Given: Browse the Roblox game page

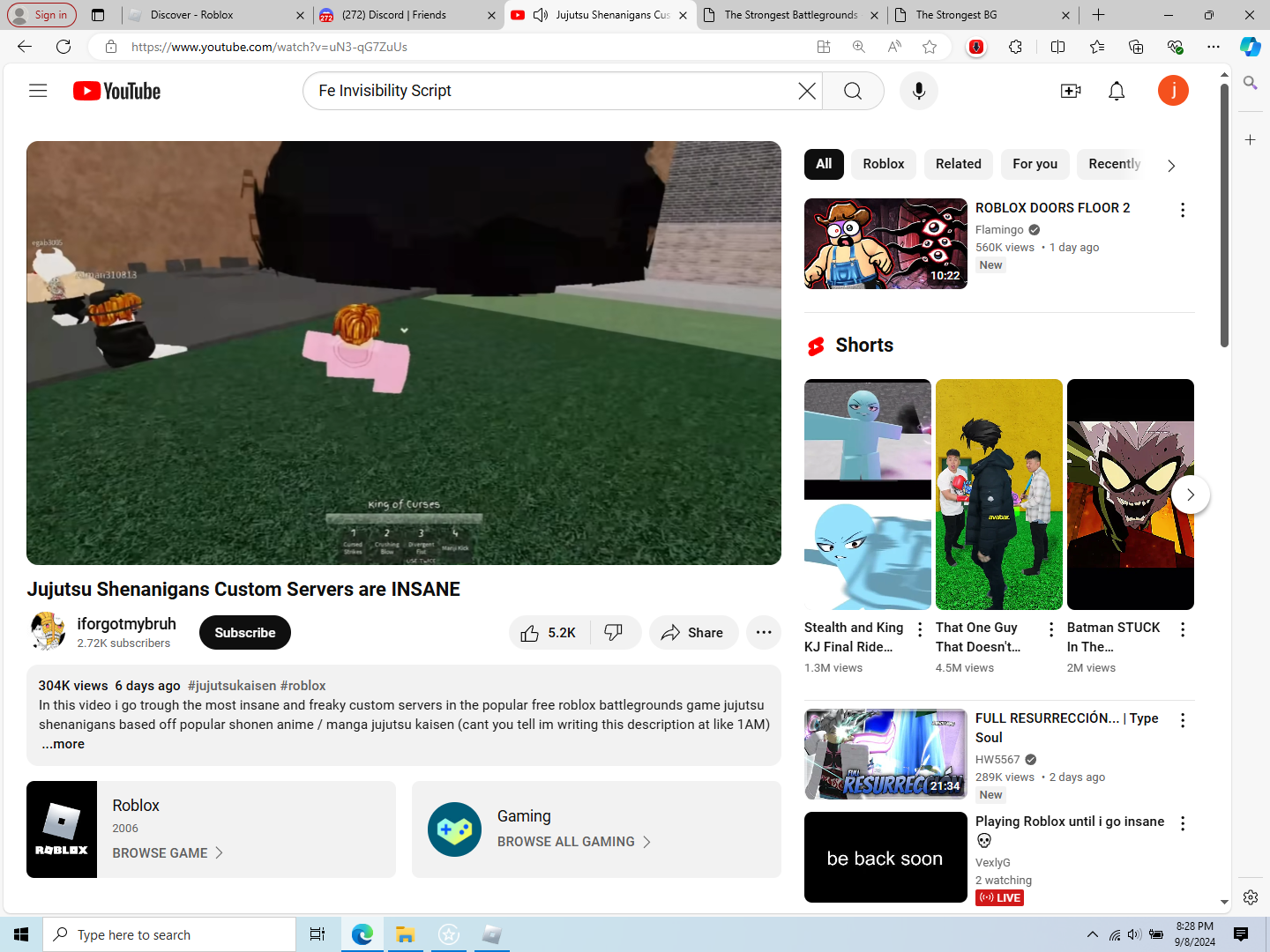Looking at the screenshot, I should click(x=168, y=853).
